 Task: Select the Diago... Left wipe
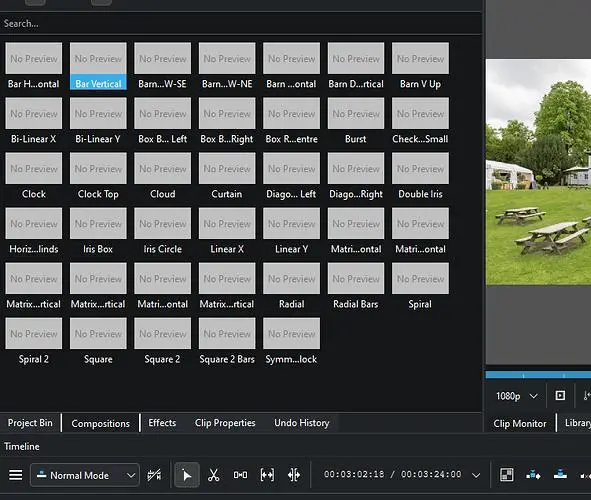click(x=291, y=176)
